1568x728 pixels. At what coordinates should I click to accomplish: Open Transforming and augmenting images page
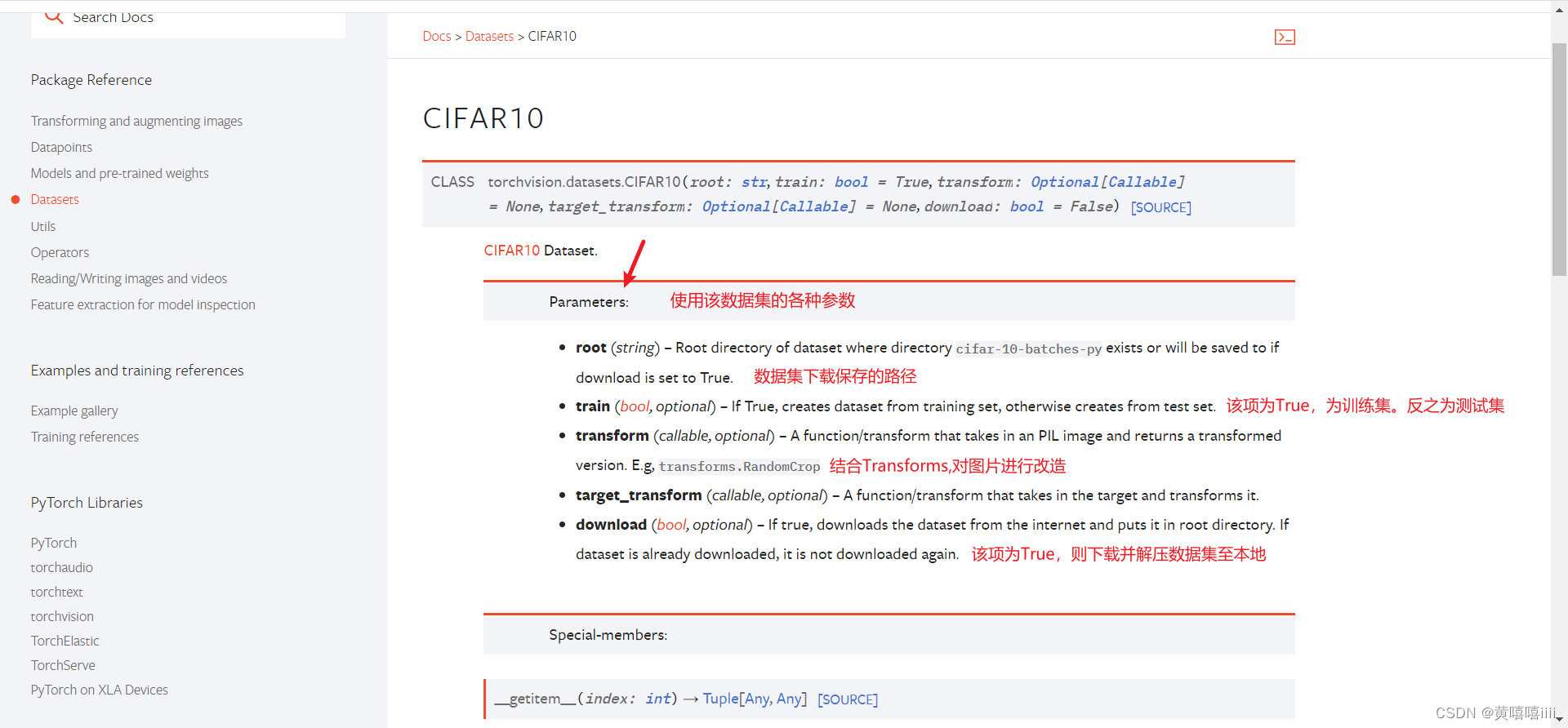point(136,121)
